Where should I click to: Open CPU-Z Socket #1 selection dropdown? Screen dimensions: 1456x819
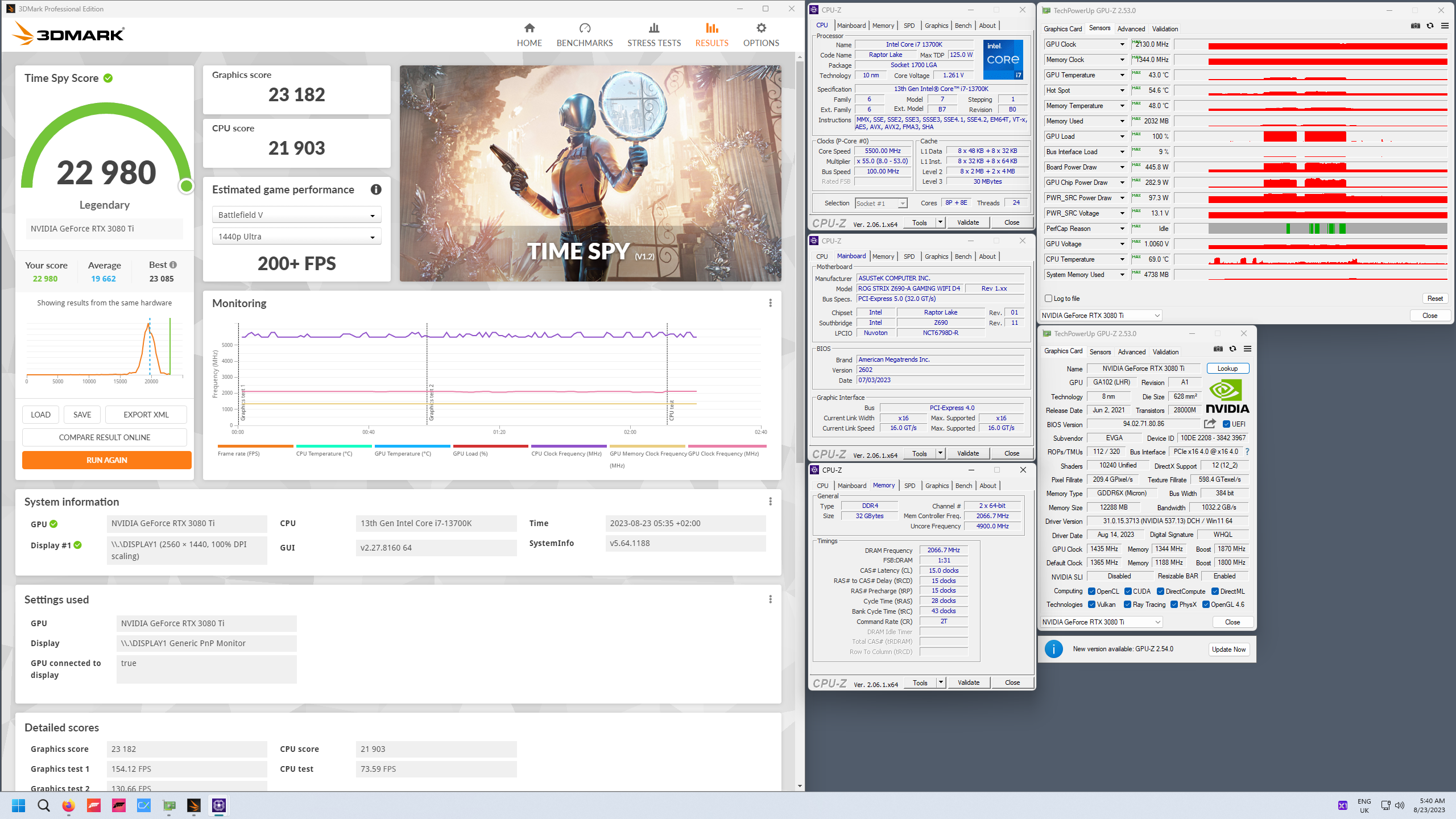pyautogui.click(x=881, y=204)
